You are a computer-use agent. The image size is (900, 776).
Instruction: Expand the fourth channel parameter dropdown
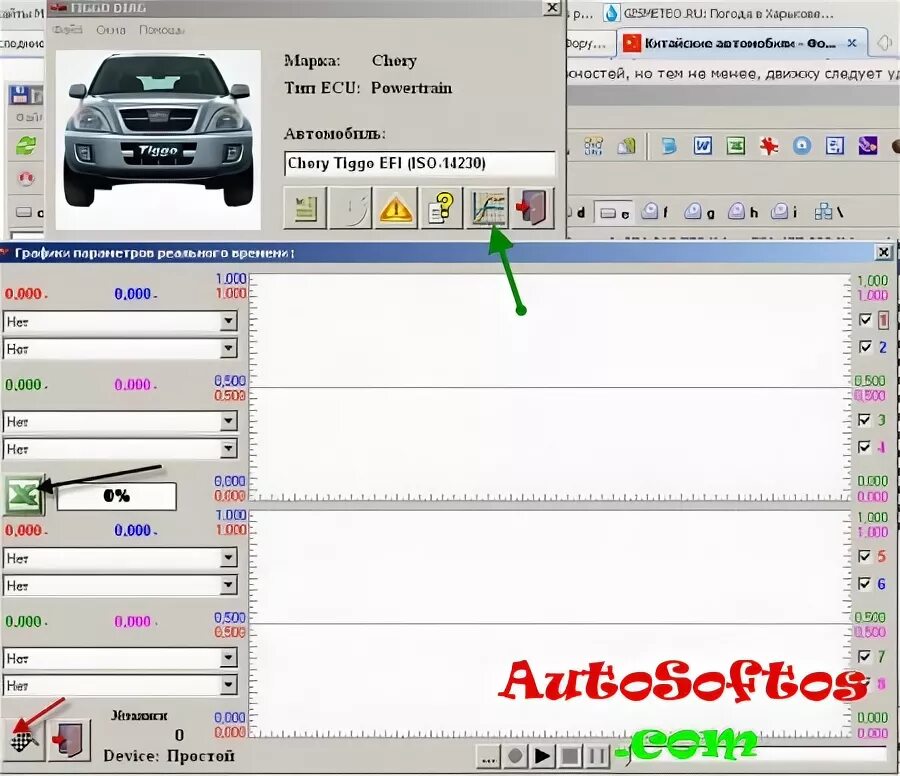click(120, 448)
